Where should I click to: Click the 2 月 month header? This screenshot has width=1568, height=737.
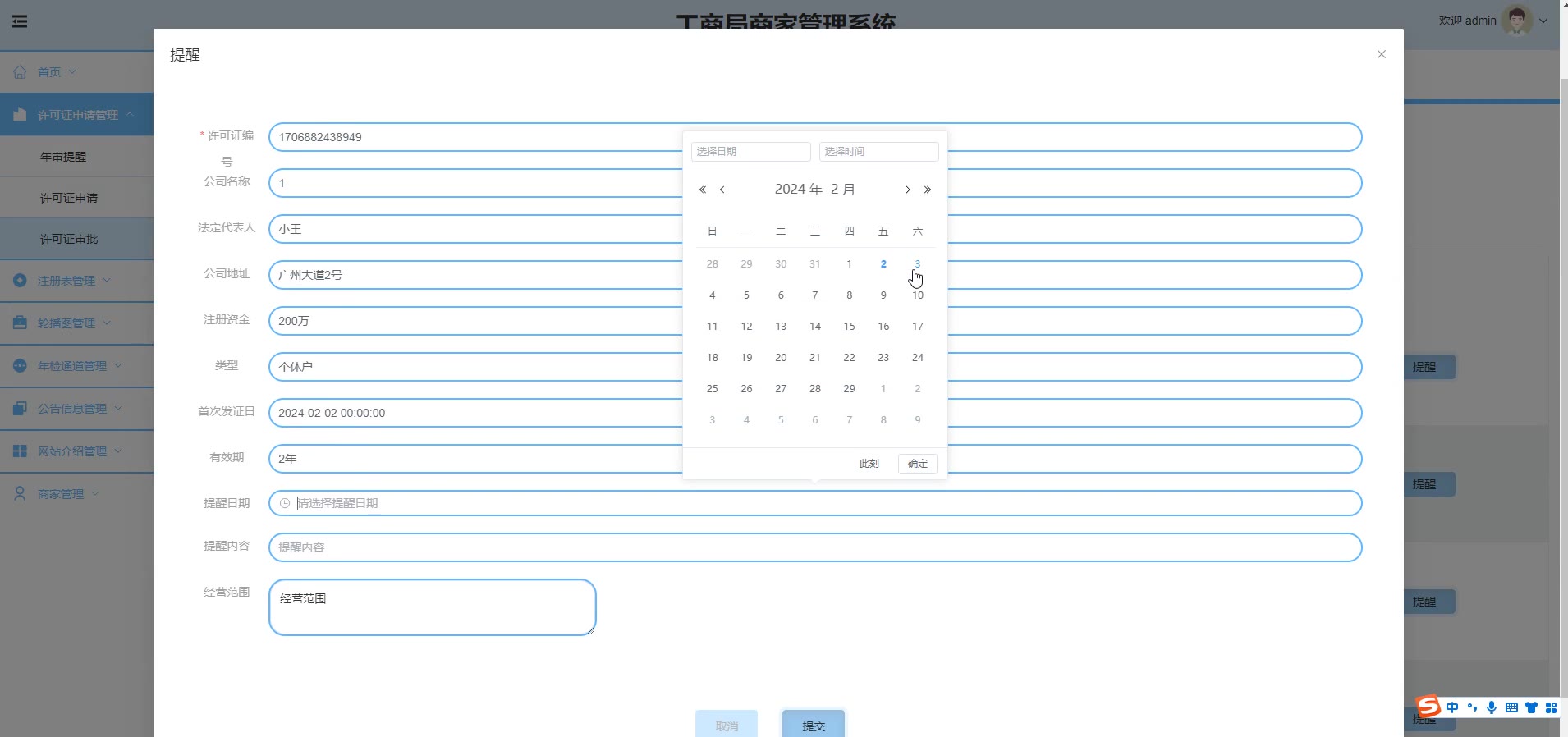[x=843, y=190]
